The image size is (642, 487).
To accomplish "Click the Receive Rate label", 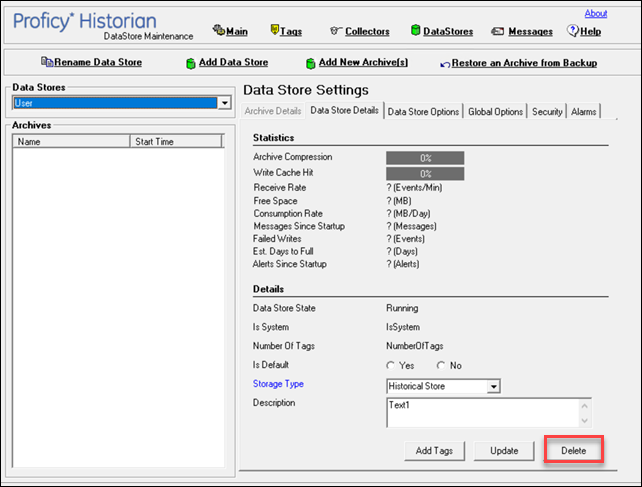I will pyautogui.click(x=280, y=188).
